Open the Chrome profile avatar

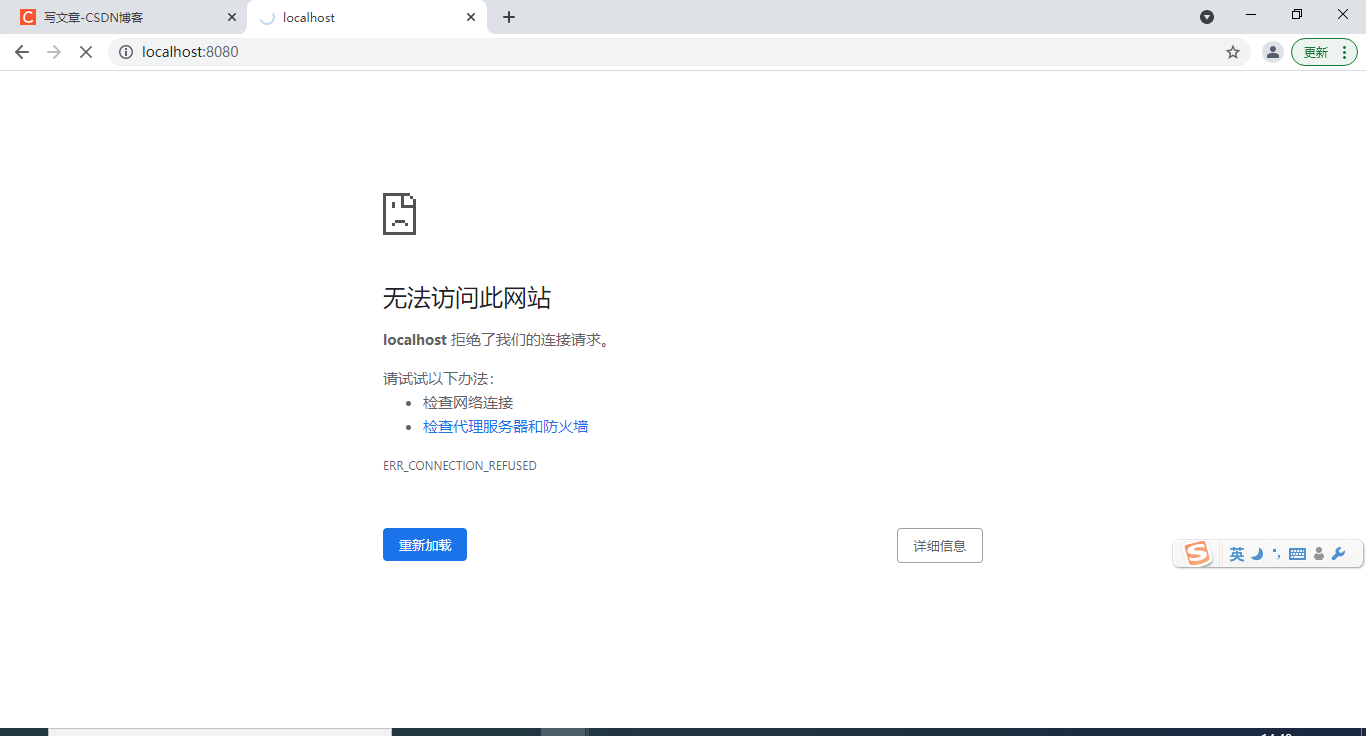[x=1272, y=51]
